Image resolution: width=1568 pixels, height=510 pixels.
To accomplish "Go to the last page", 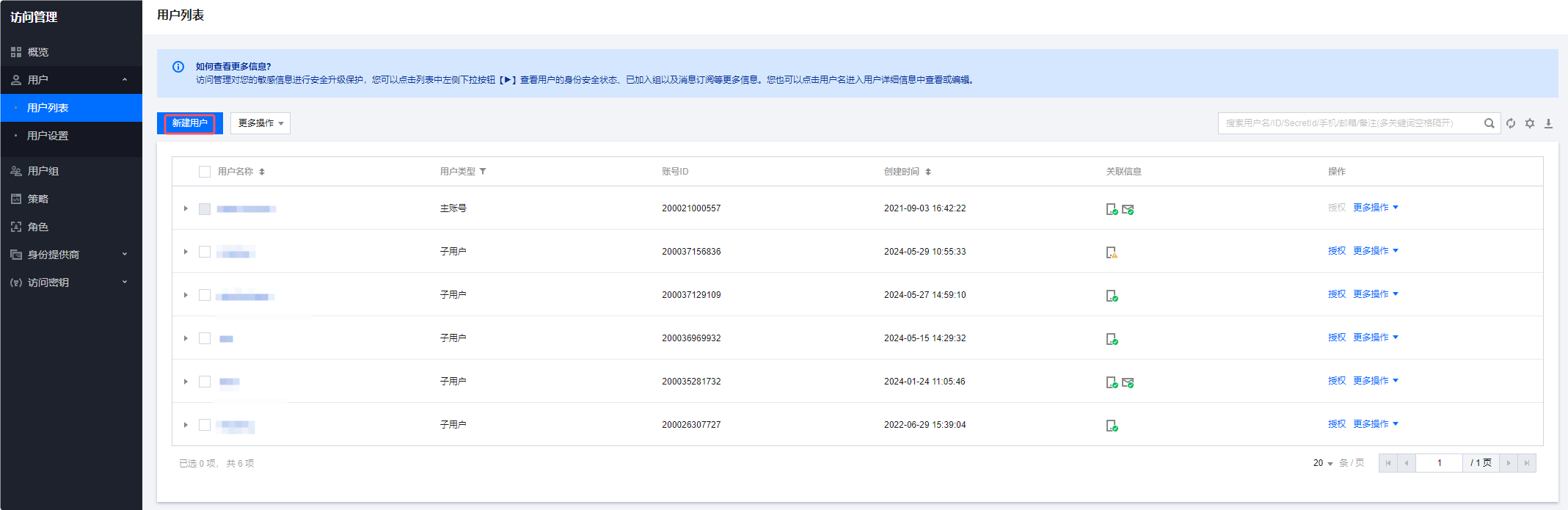I will (x=1527, y=463).
